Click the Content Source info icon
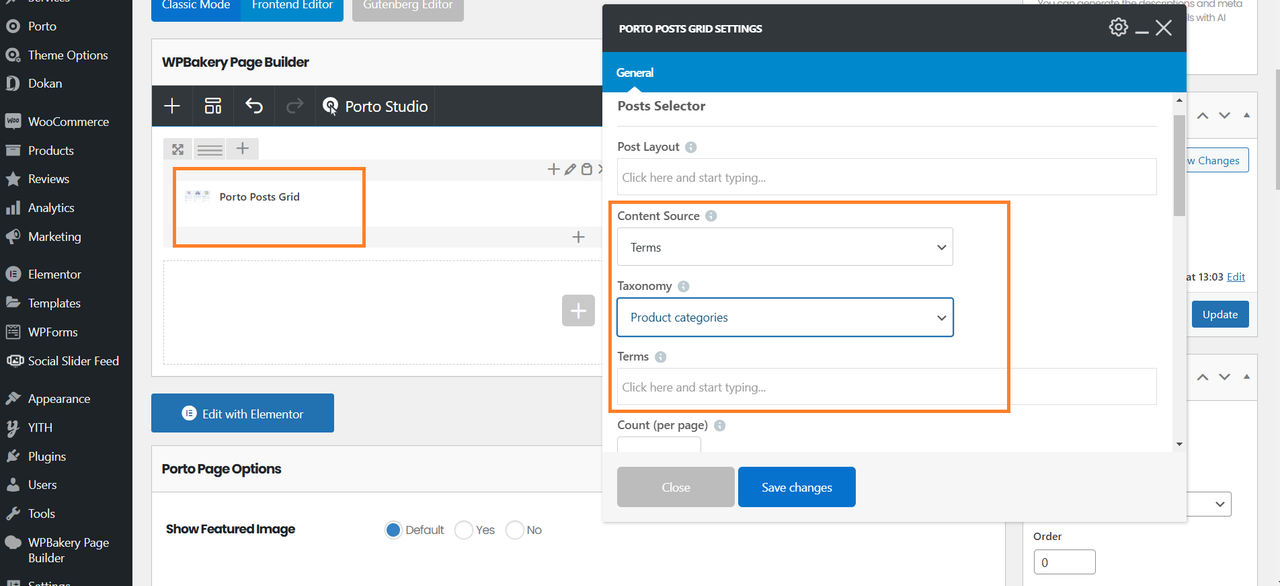 point(711,216)
